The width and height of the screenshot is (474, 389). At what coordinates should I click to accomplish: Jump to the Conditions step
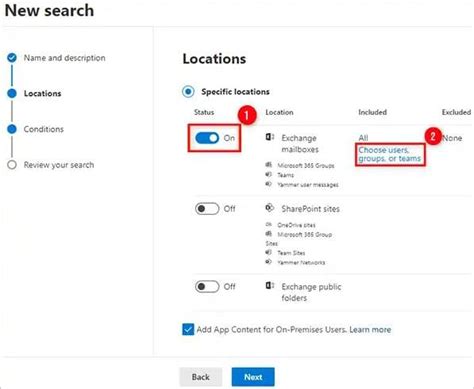pos(44,129)
